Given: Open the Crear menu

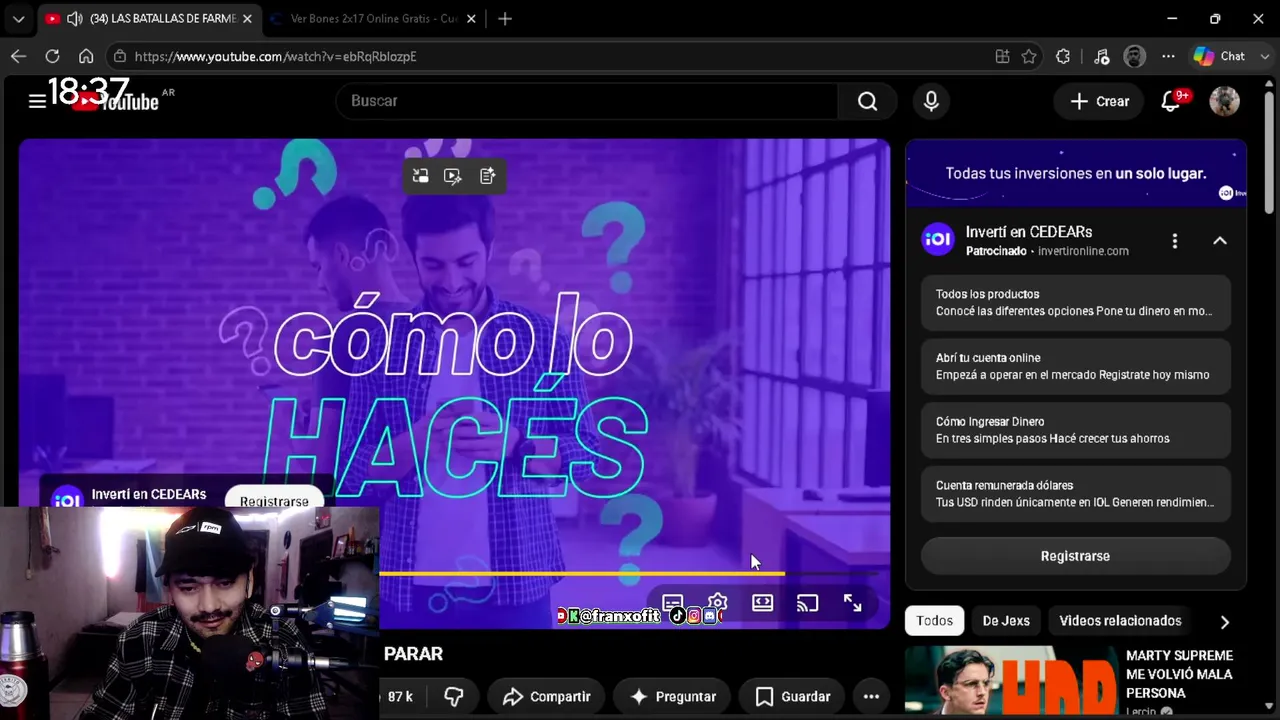Looking at the screenshot, I should (1099, 101).
